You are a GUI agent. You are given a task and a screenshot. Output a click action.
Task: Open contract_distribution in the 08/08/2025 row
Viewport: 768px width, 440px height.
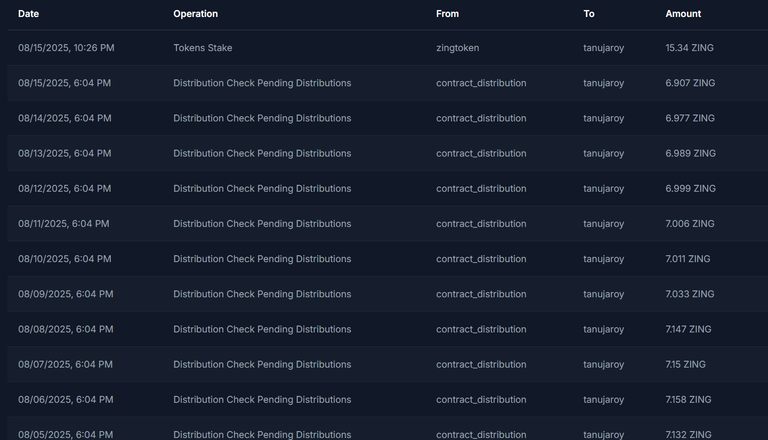click(481, 329)
